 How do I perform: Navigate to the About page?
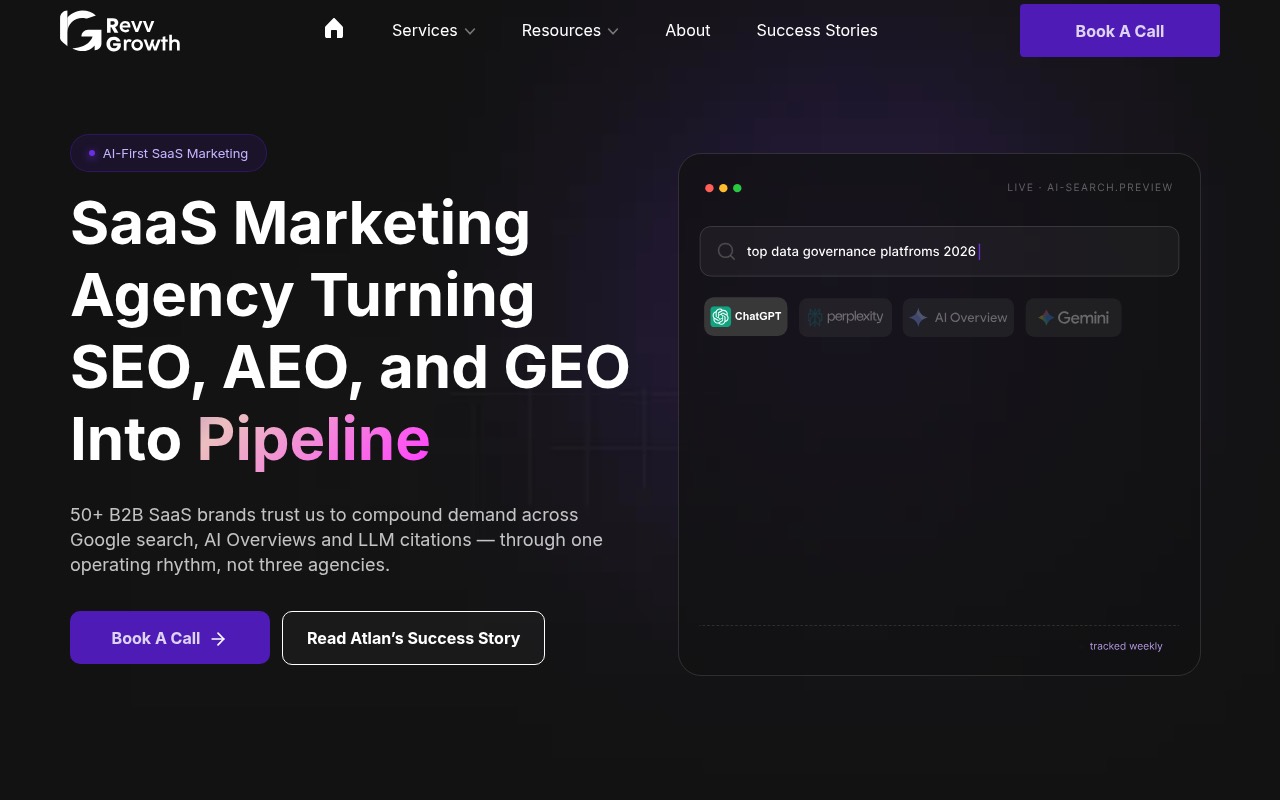(688, 30)
